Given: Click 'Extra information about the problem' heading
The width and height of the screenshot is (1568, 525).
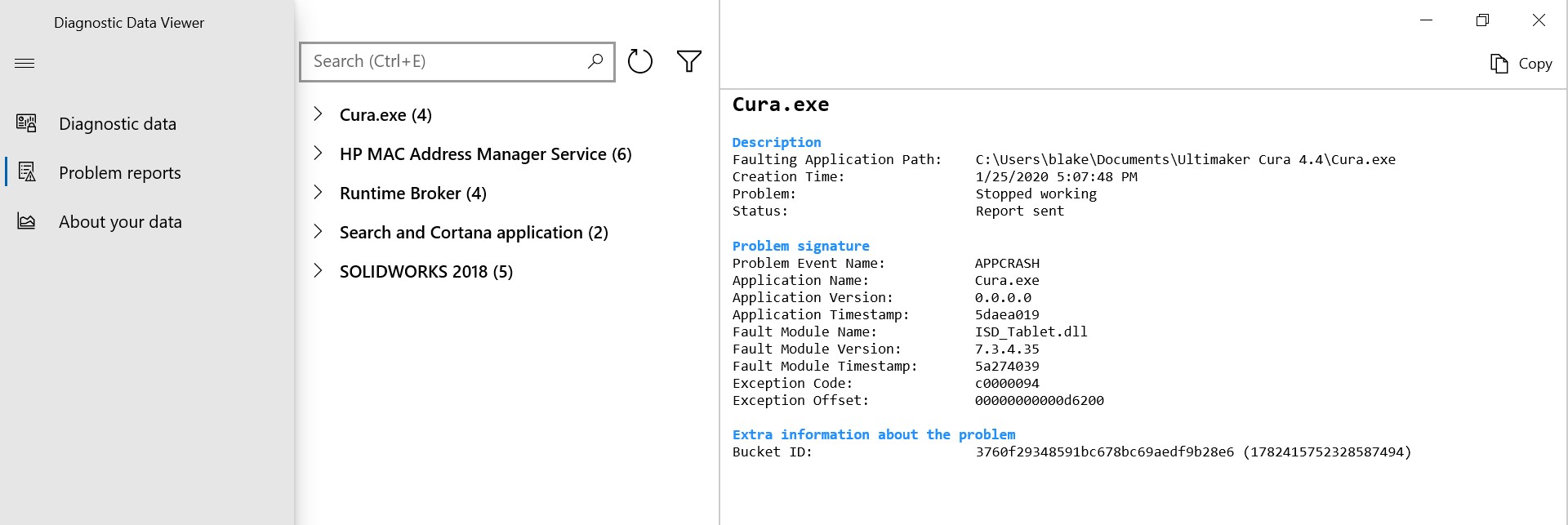Looking at the screenshot, I should click(874, 434).
